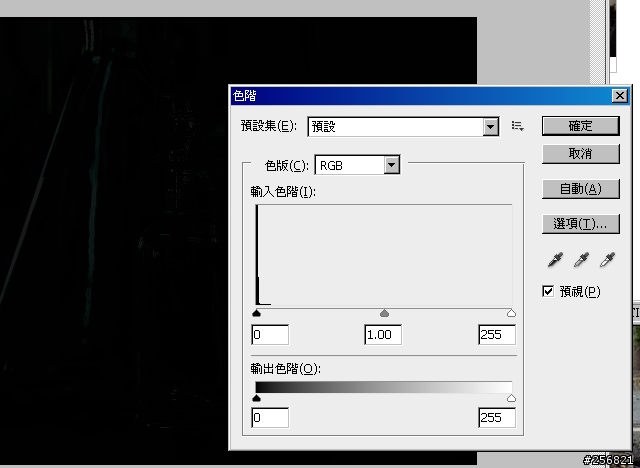This screenshot has height=468, width=640.
Task: Click the 輸出色階 label
Action: (285, 368)
